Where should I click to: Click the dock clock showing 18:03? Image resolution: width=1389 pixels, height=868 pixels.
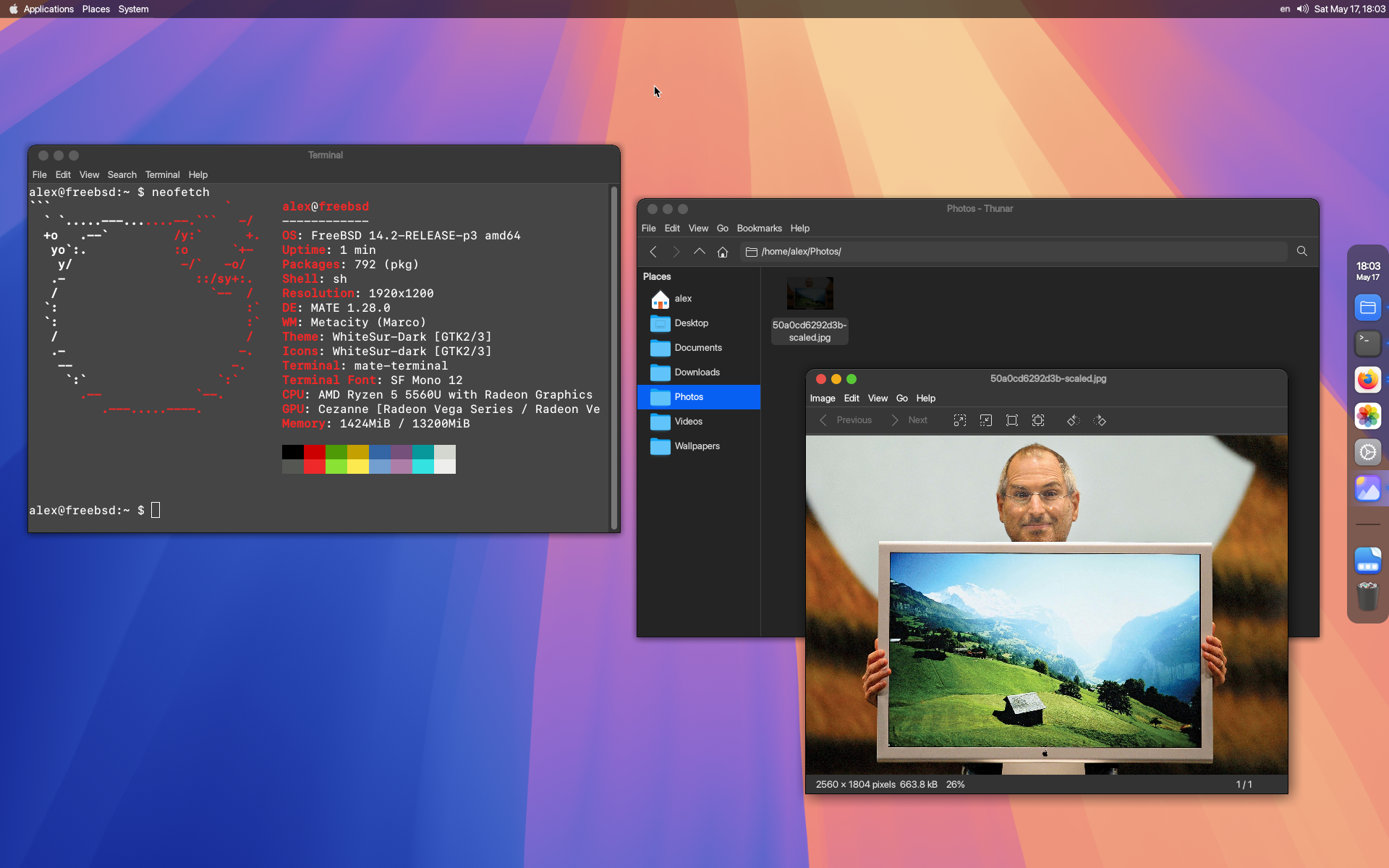(1368, 271)
